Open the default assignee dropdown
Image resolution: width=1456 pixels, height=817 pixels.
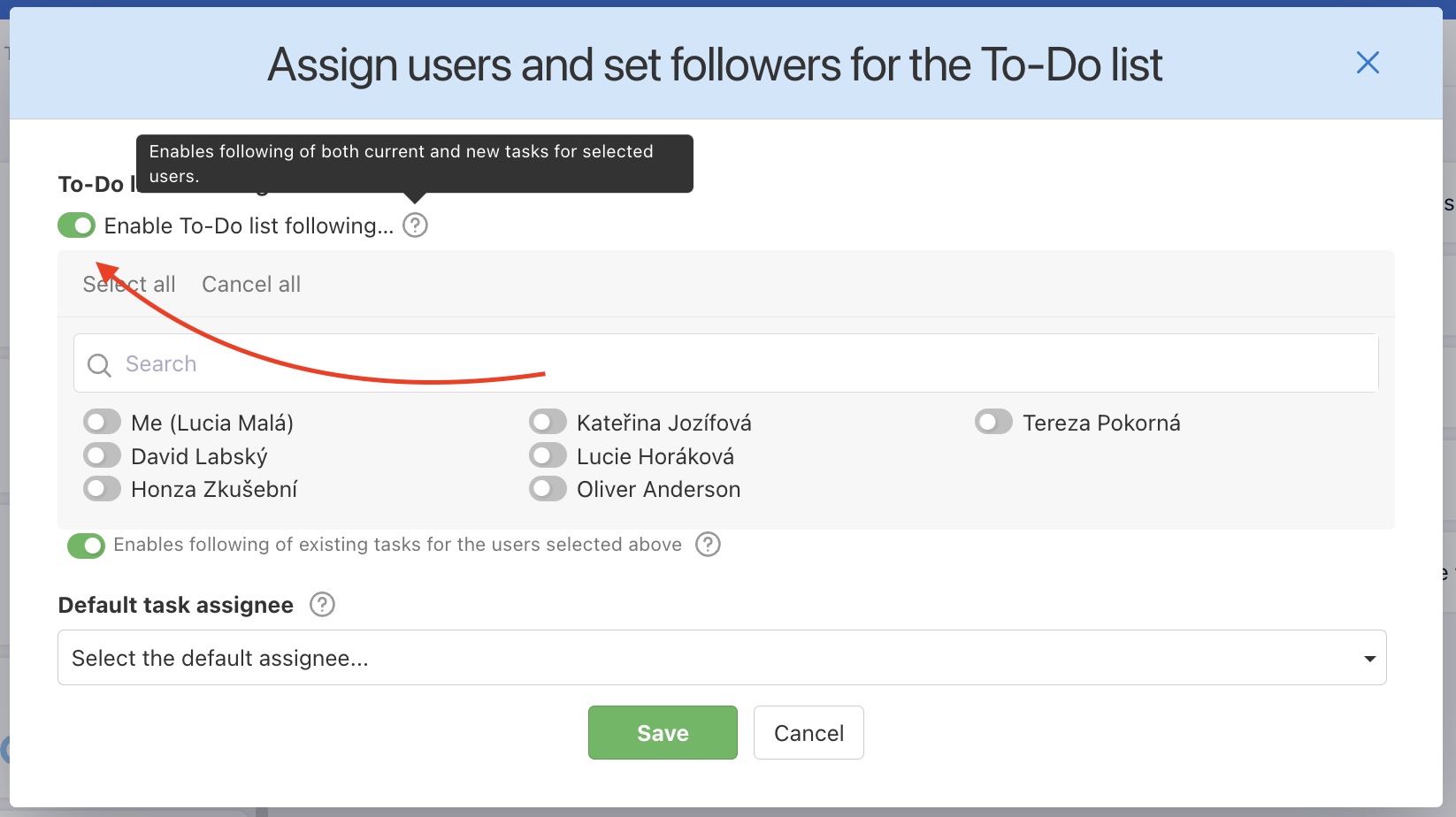pyautogui.click(x=708, y=657)
